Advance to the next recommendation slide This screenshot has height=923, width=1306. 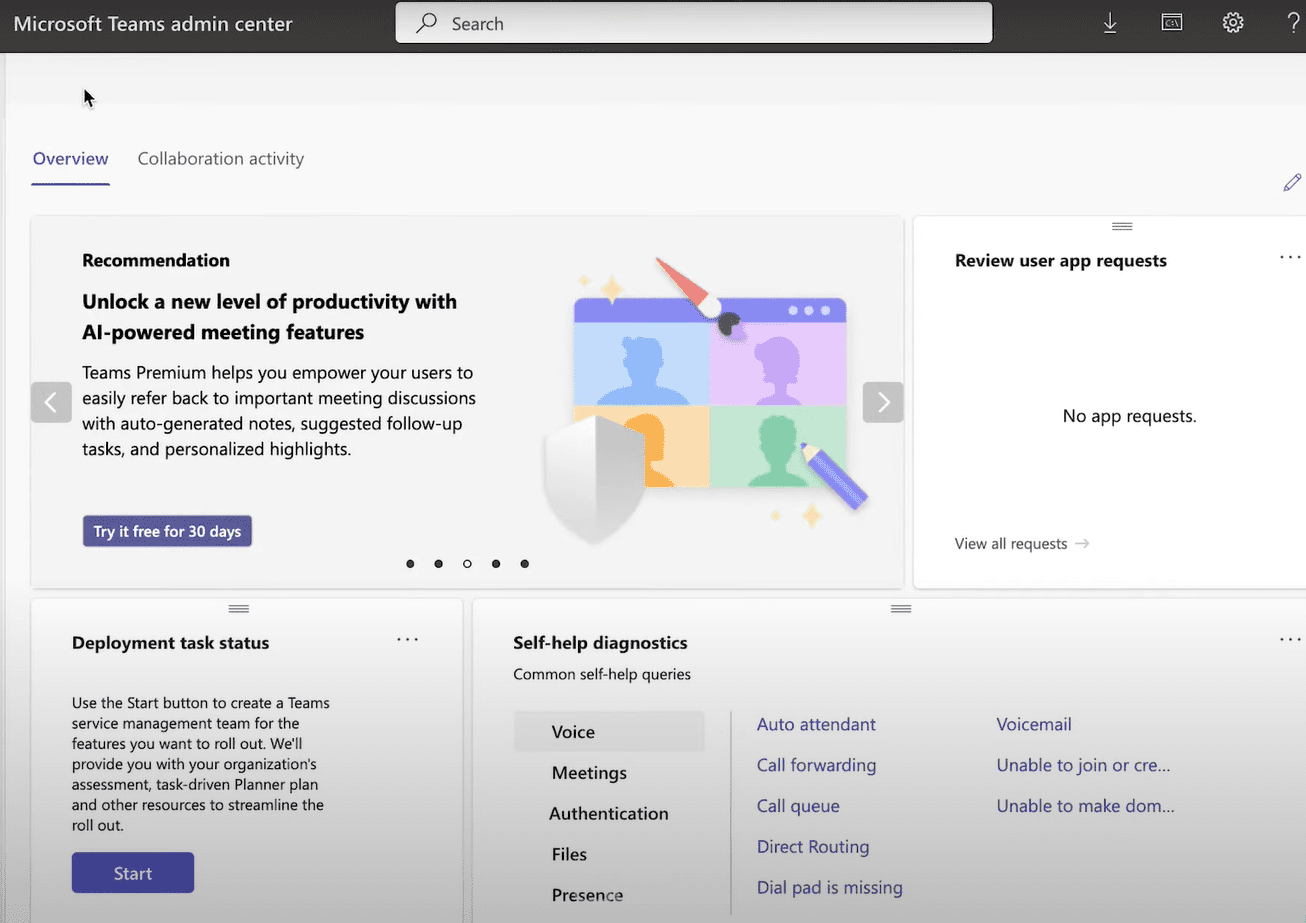coord(883,402)
